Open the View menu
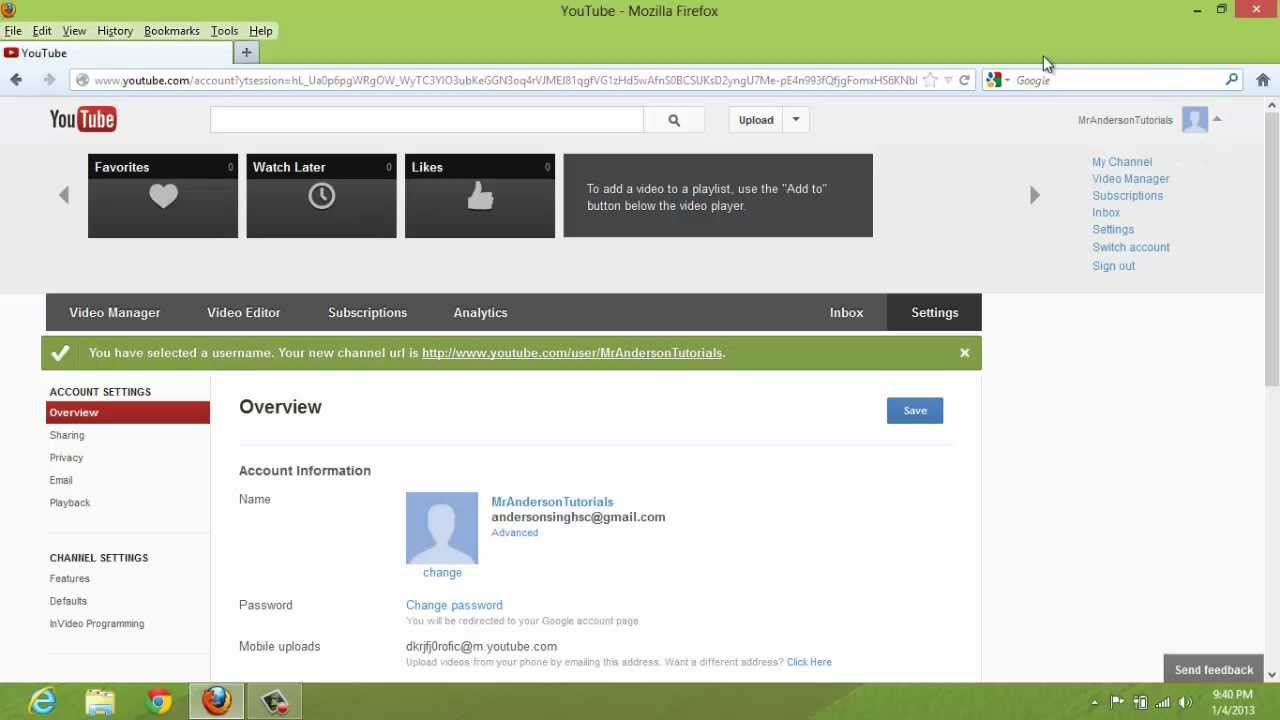Screen dimensions: 1280x720 (x=74, y=31)
